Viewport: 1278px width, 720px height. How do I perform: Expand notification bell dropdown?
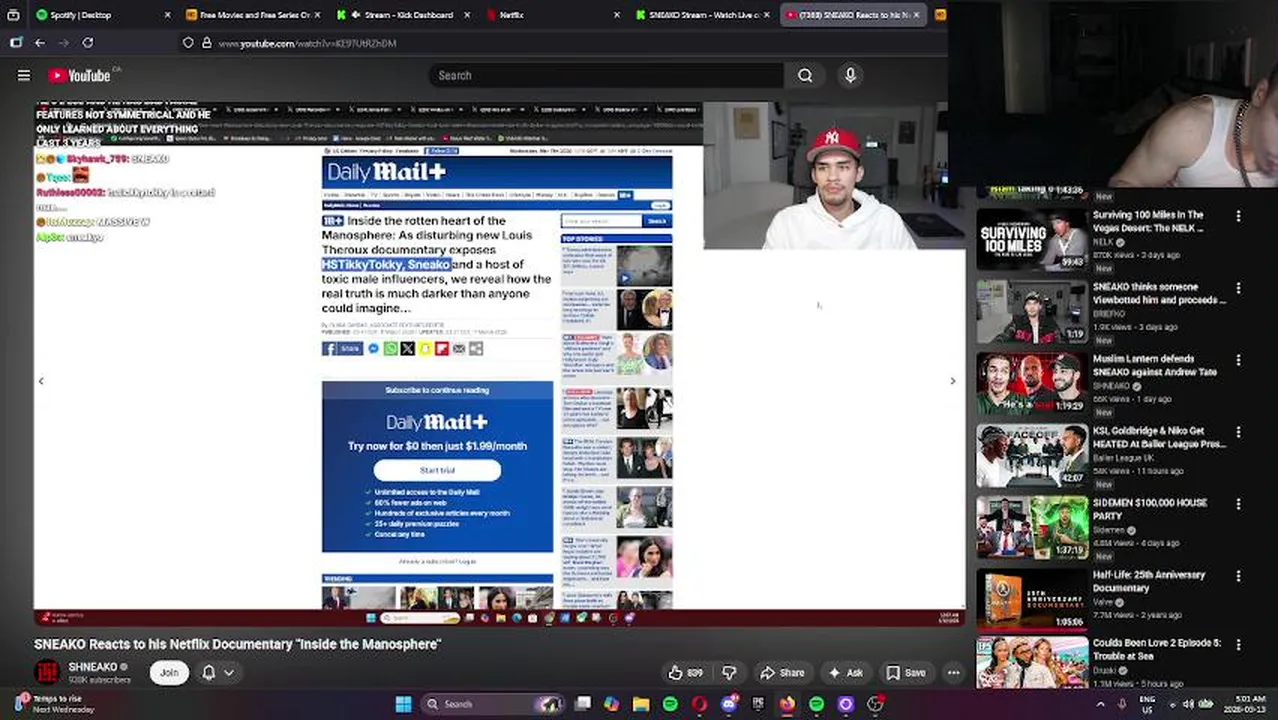(218, 672)
